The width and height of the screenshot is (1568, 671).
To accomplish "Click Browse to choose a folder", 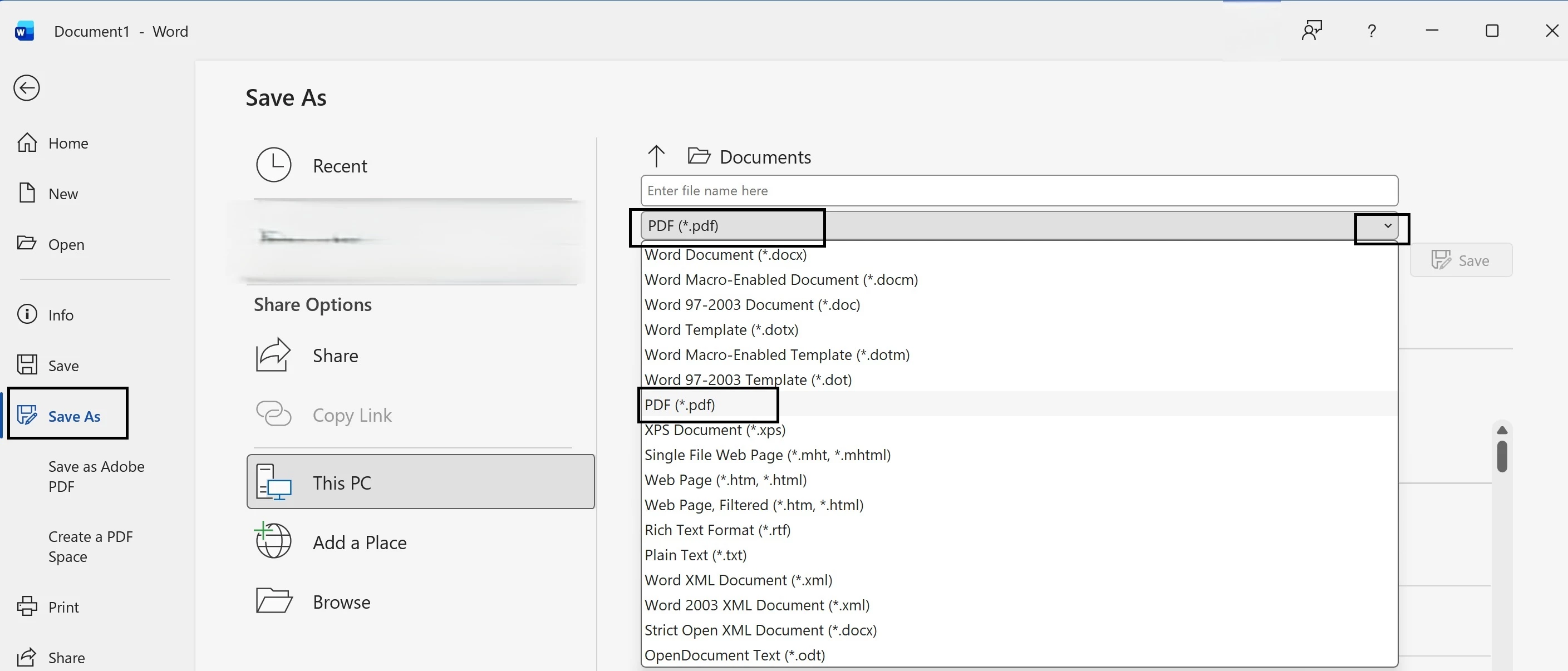I will pyautogui.click(x=341, y=601).
